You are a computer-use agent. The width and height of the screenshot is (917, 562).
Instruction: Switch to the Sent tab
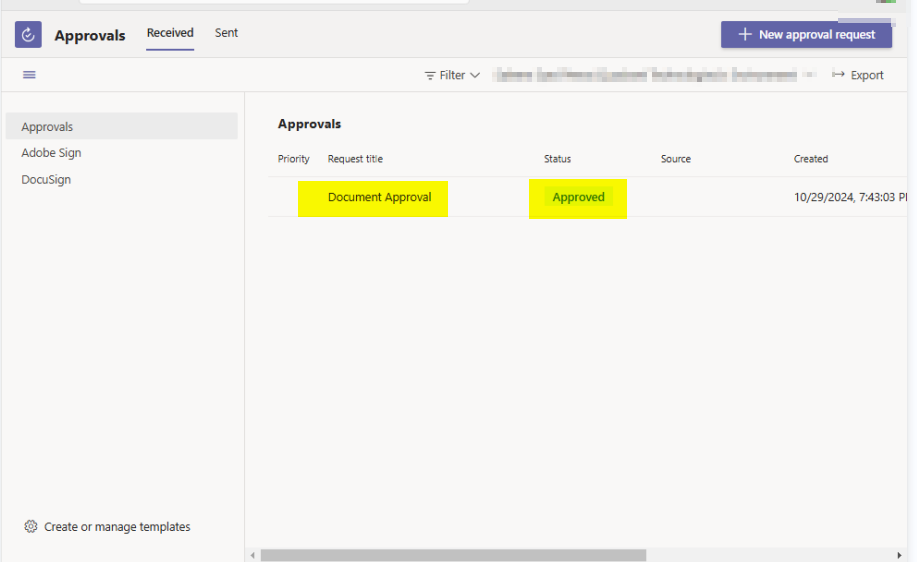click(226, 33)
